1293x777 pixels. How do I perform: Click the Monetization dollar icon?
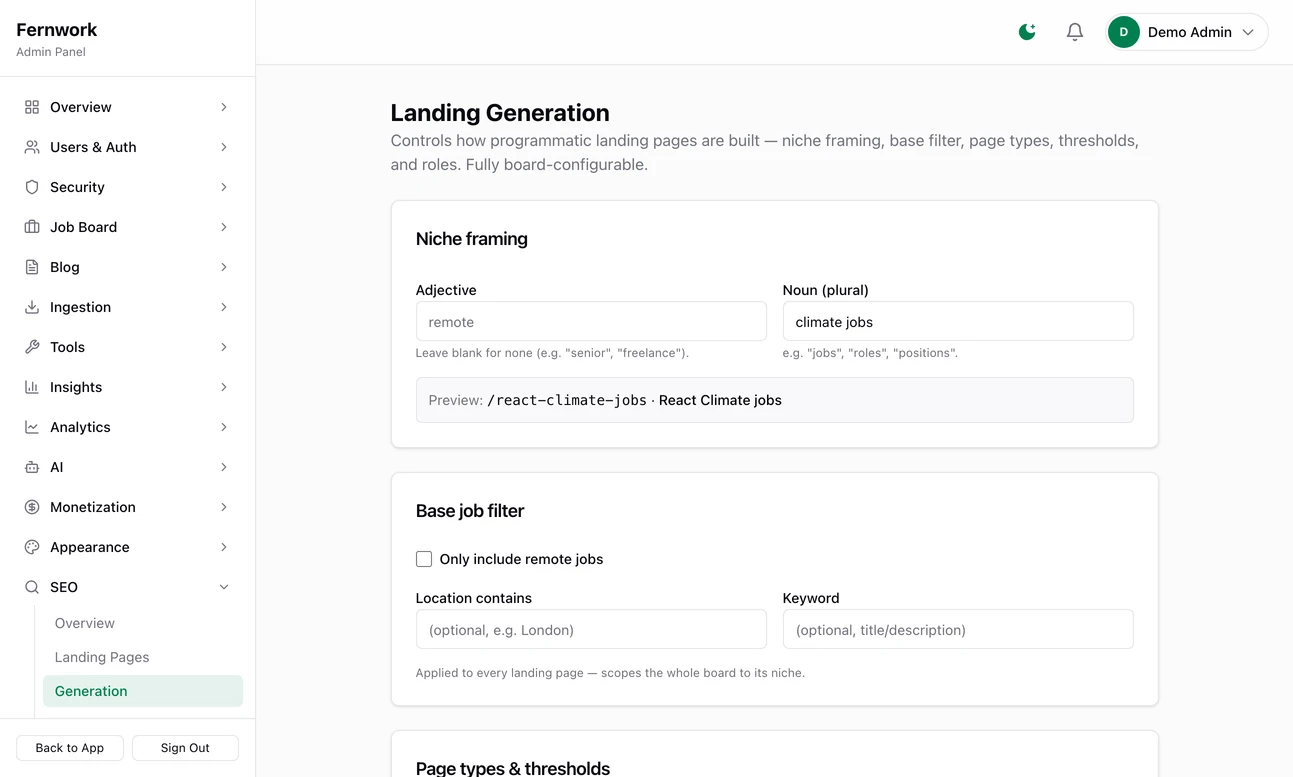point(32,507)
